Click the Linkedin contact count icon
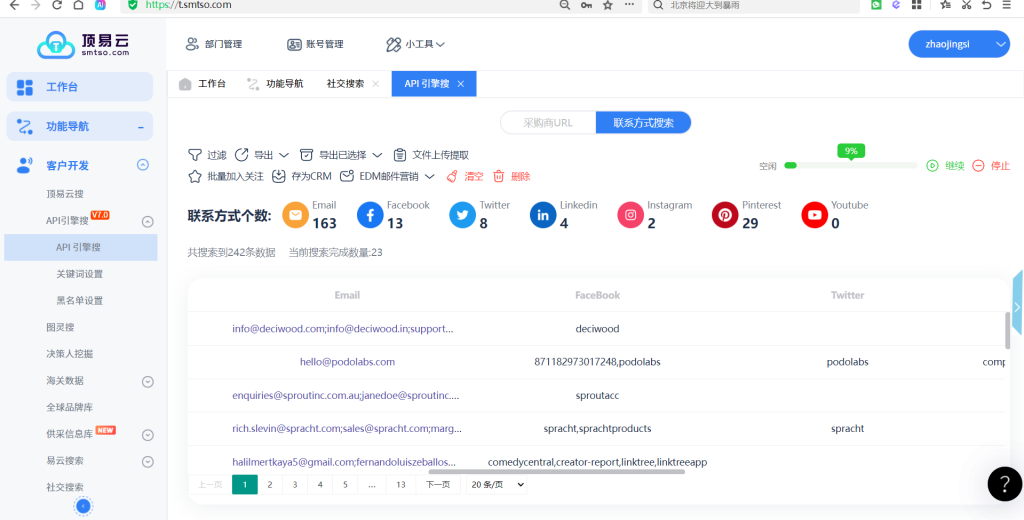Image resolution: width=1024 pixels, height=520 pixels. coord(543,215)
